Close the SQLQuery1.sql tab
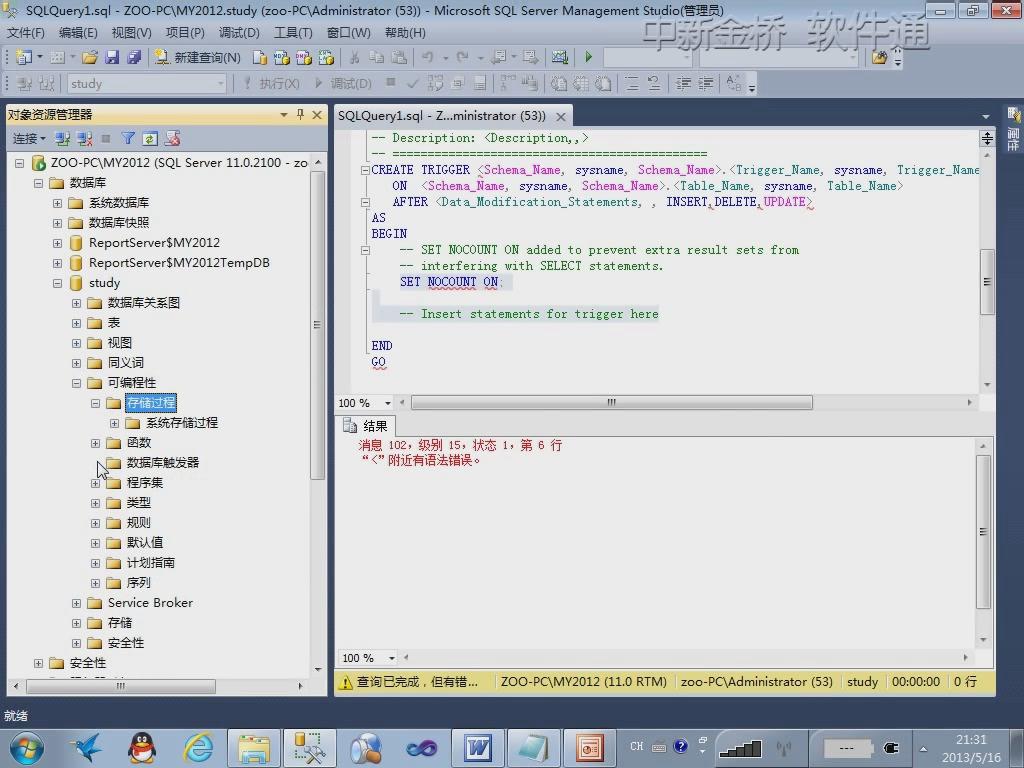Viewport: 1024px width, 768px height. tap(560, 116)
